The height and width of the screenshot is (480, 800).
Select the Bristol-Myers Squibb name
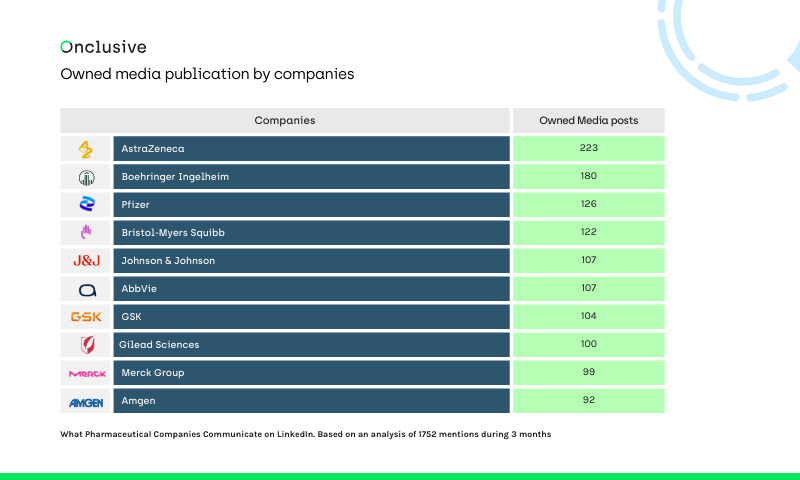pos(173,233)
